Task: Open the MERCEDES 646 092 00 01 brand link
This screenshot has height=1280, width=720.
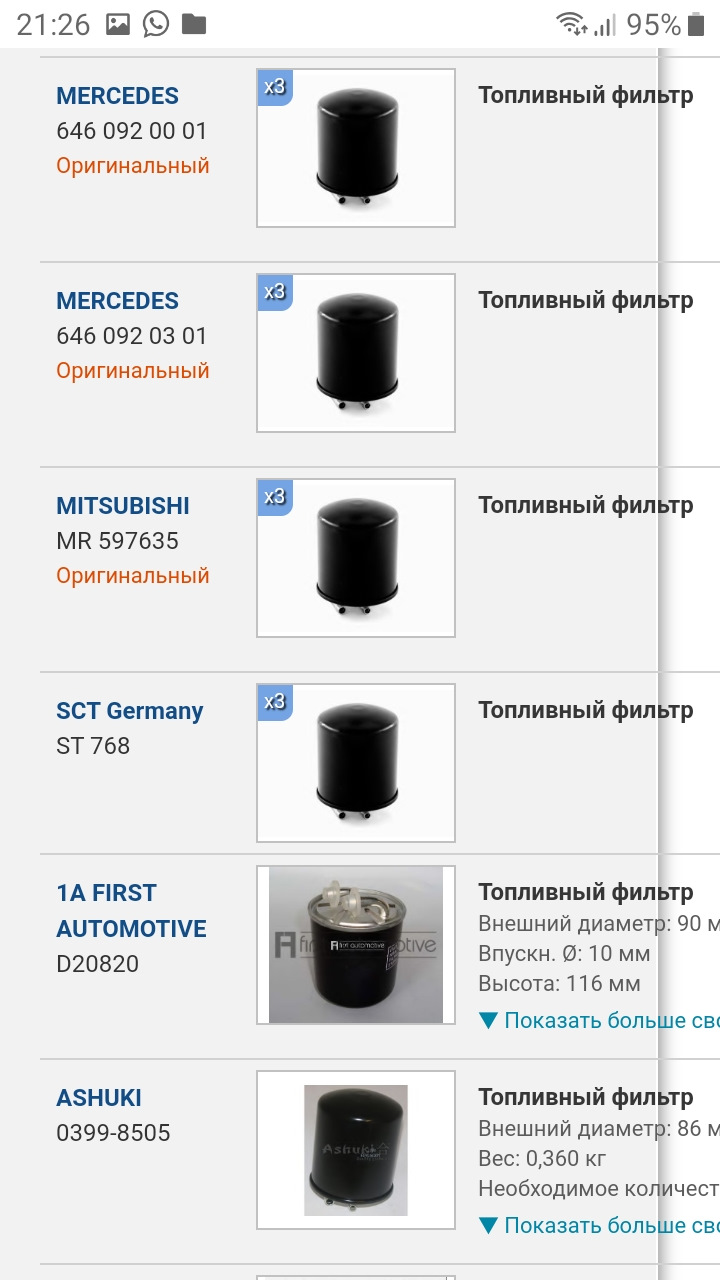Action: pyautogui.click(x=117, y=96)
